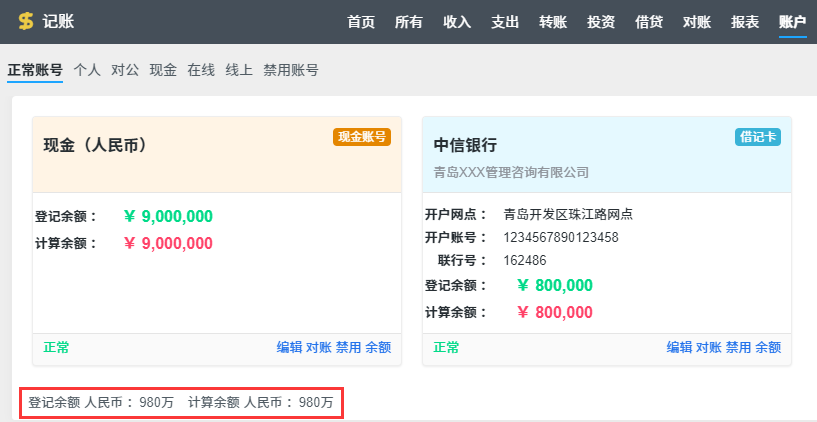Screen dimensions: 817x422
Task: Click the orange 现金账号 badge
Action: coord(361,137)
